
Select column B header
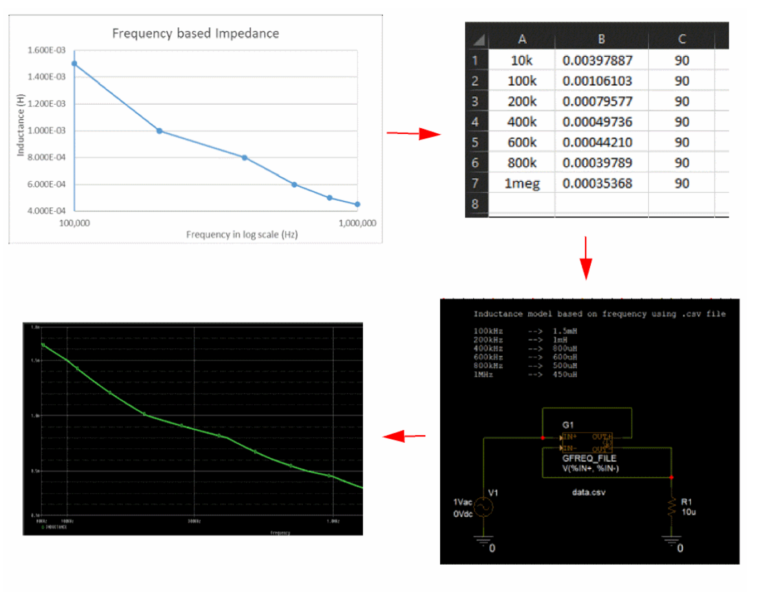(601, 38)
